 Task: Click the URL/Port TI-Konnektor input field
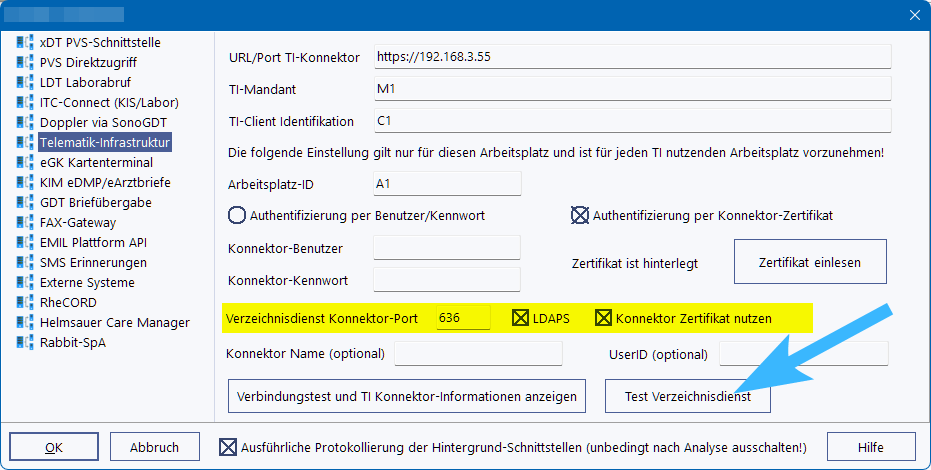[630, 58]
